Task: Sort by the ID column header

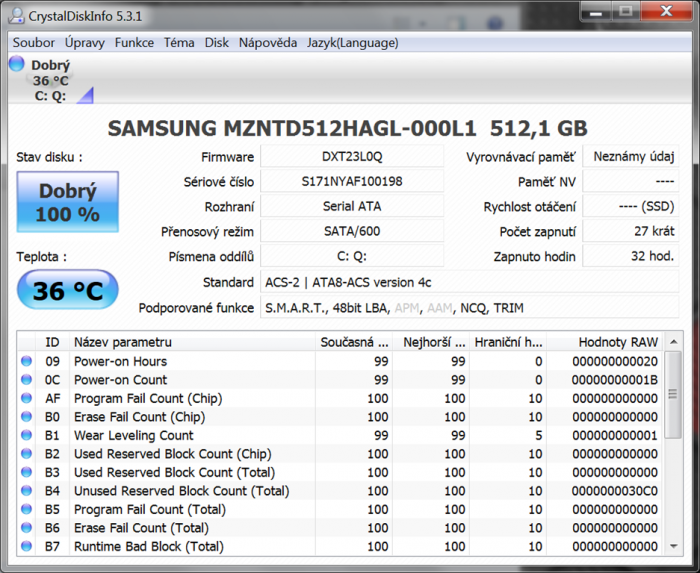Action: [x=53, y=342]
